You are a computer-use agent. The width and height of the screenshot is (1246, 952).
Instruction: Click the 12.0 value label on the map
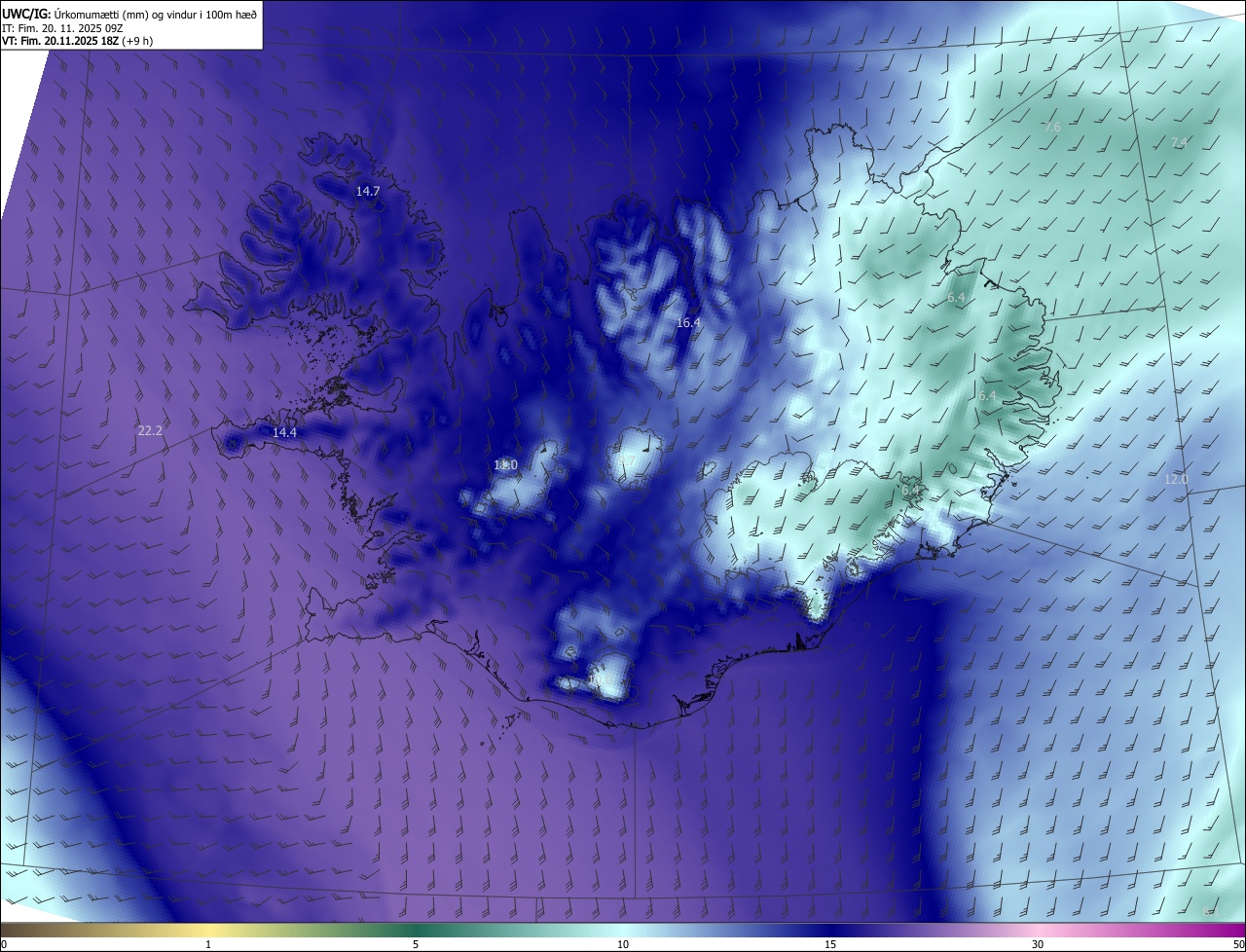coord(1177,480)
